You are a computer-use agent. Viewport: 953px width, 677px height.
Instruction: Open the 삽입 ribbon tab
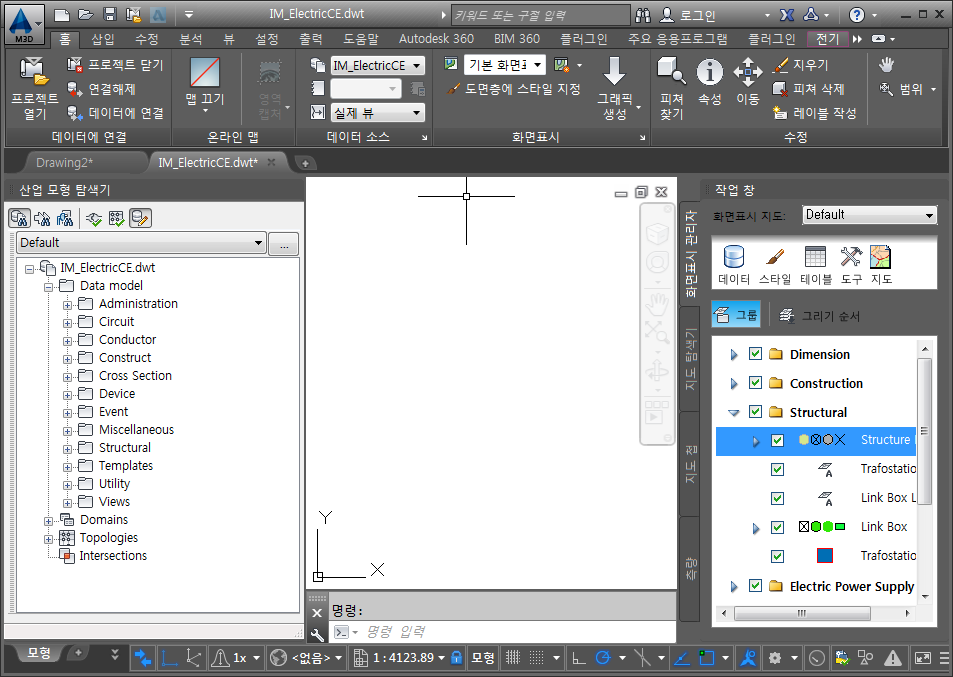[102, 39]
